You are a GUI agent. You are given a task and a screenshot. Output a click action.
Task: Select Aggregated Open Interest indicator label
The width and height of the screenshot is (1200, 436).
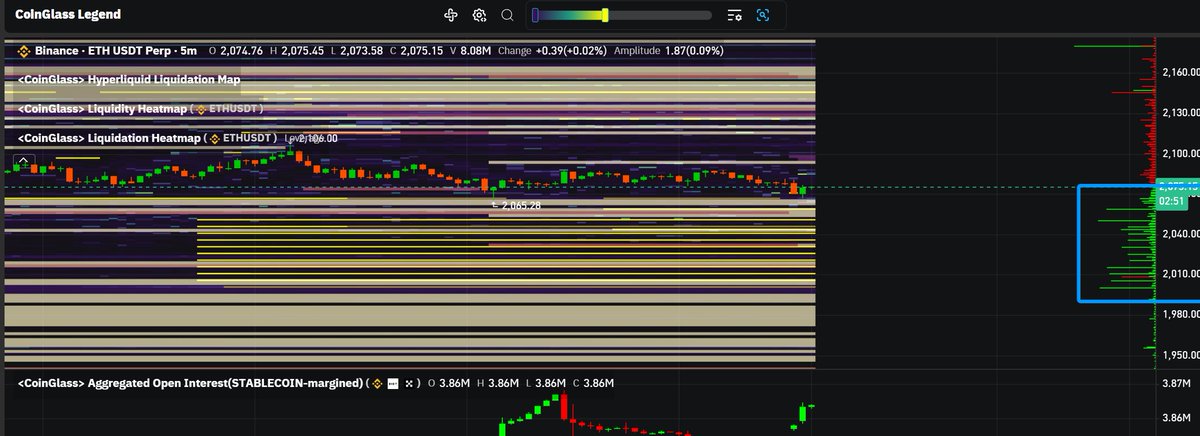point(189,383)
